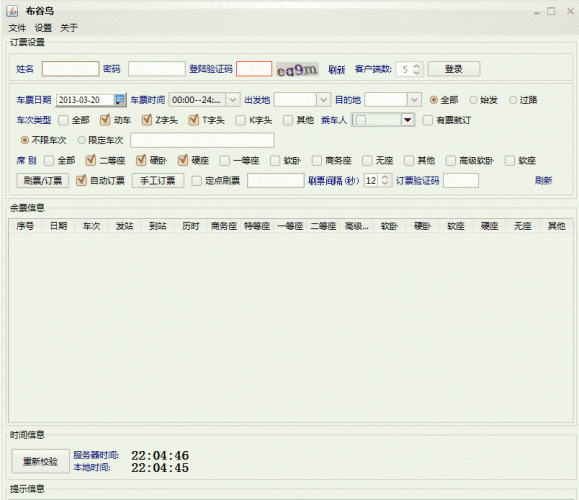Click the 刷新 link for 订票验证码

tap(544, 181)
